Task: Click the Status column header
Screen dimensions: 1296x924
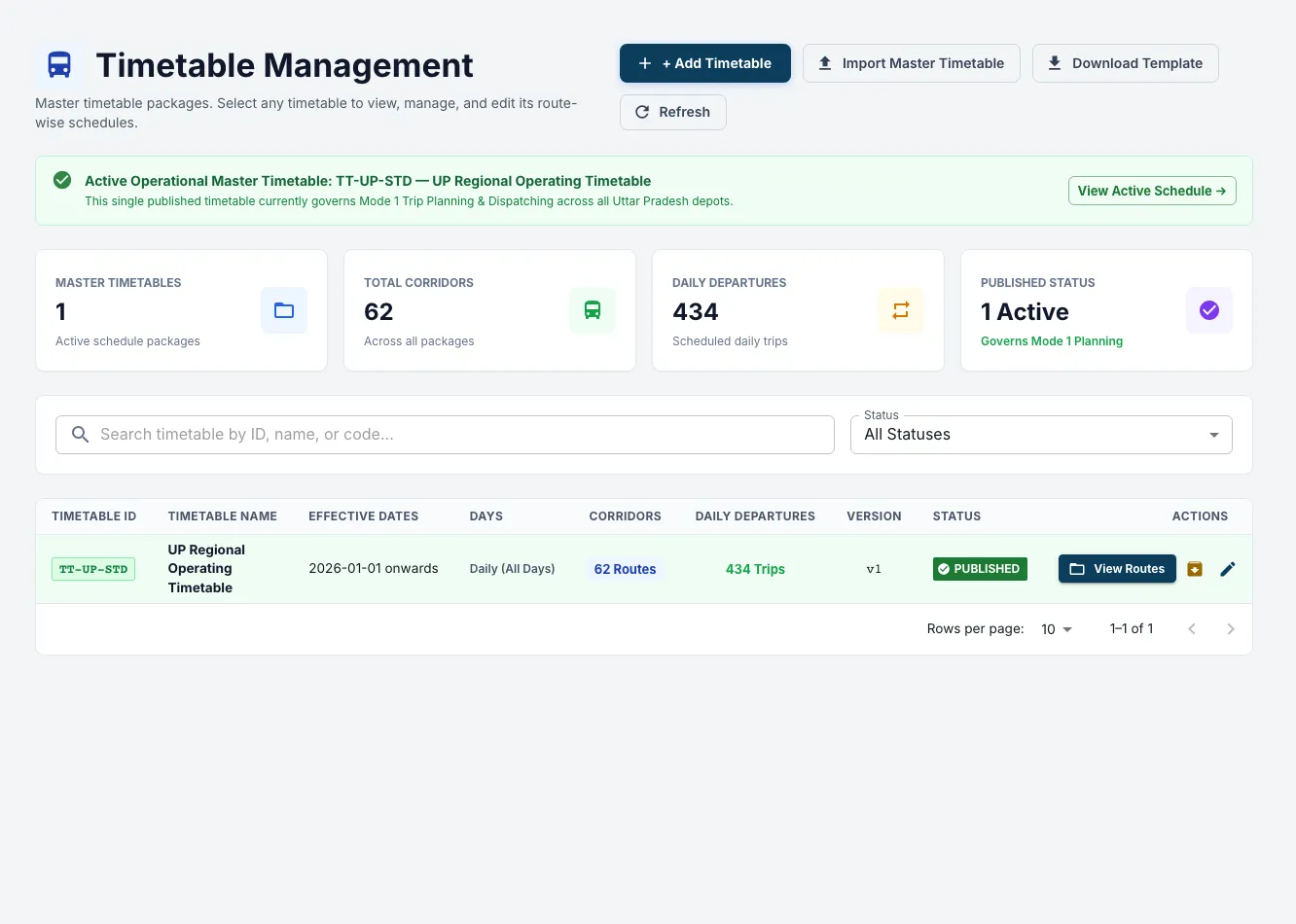Action: point(956,516)
